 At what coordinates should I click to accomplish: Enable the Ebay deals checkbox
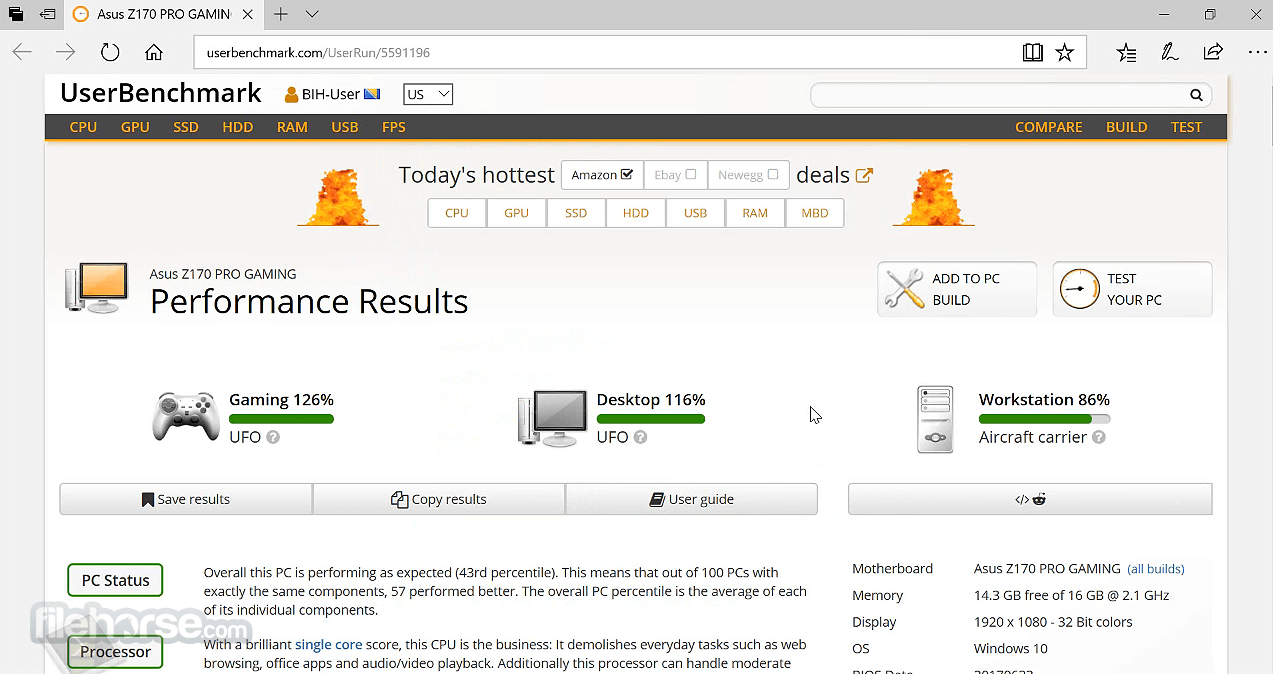click(690, 174)
